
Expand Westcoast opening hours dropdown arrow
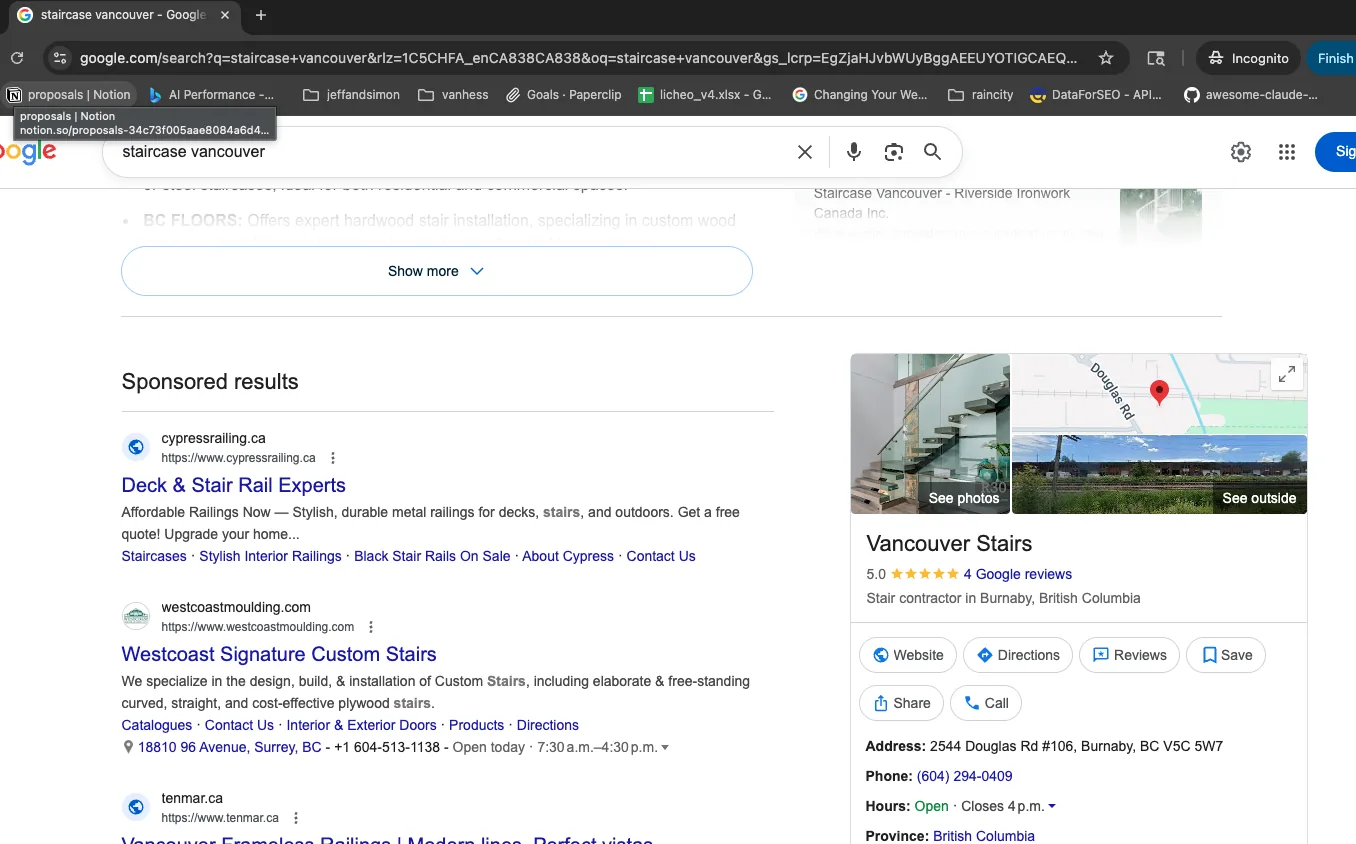click(x=665, y=748)
